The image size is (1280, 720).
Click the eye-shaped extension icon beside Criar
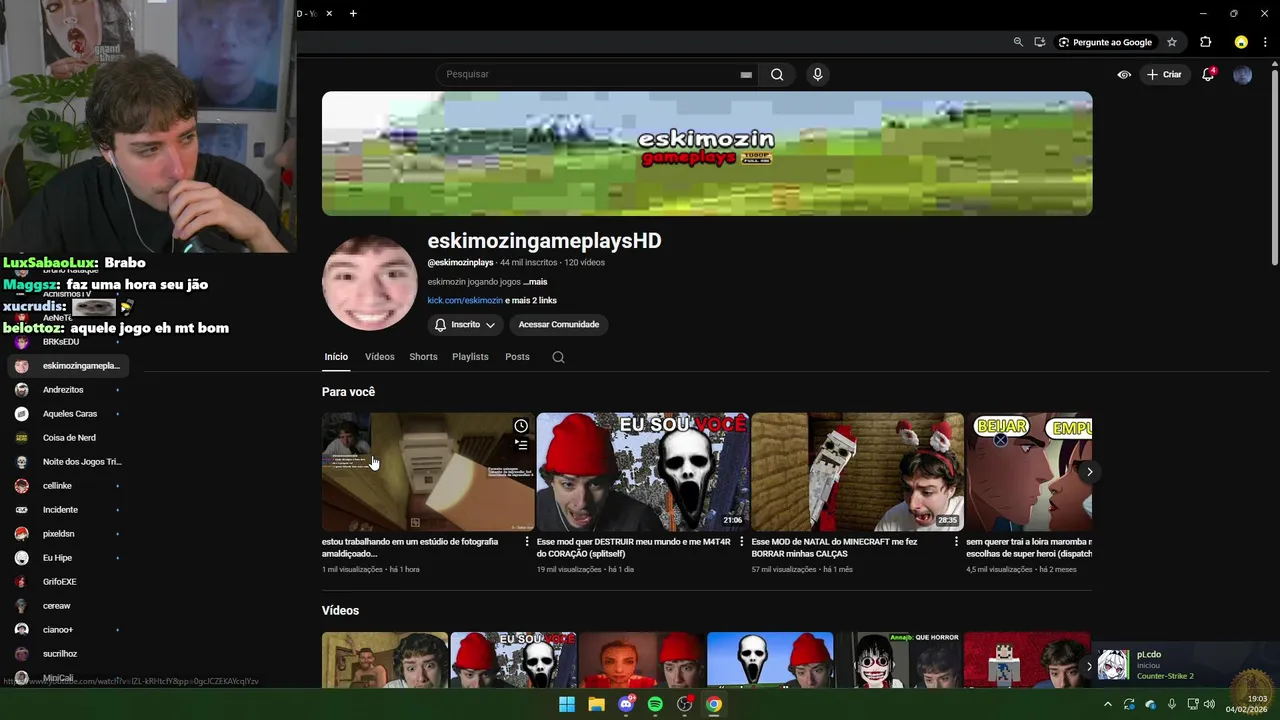pos(1124,75)
